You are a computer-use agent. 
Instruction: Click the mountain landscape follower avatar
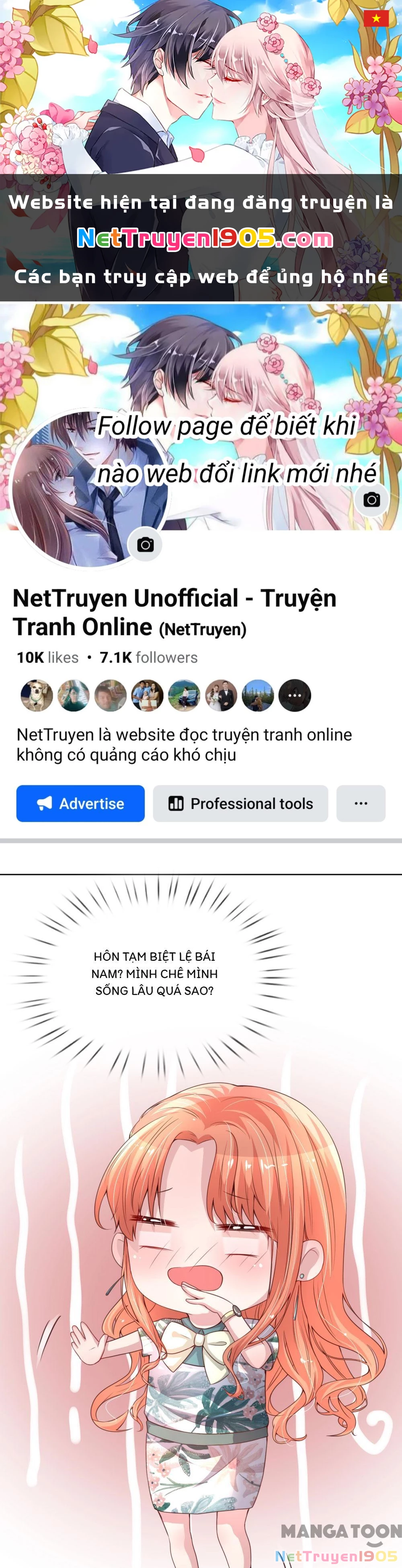tap(258, 695)
